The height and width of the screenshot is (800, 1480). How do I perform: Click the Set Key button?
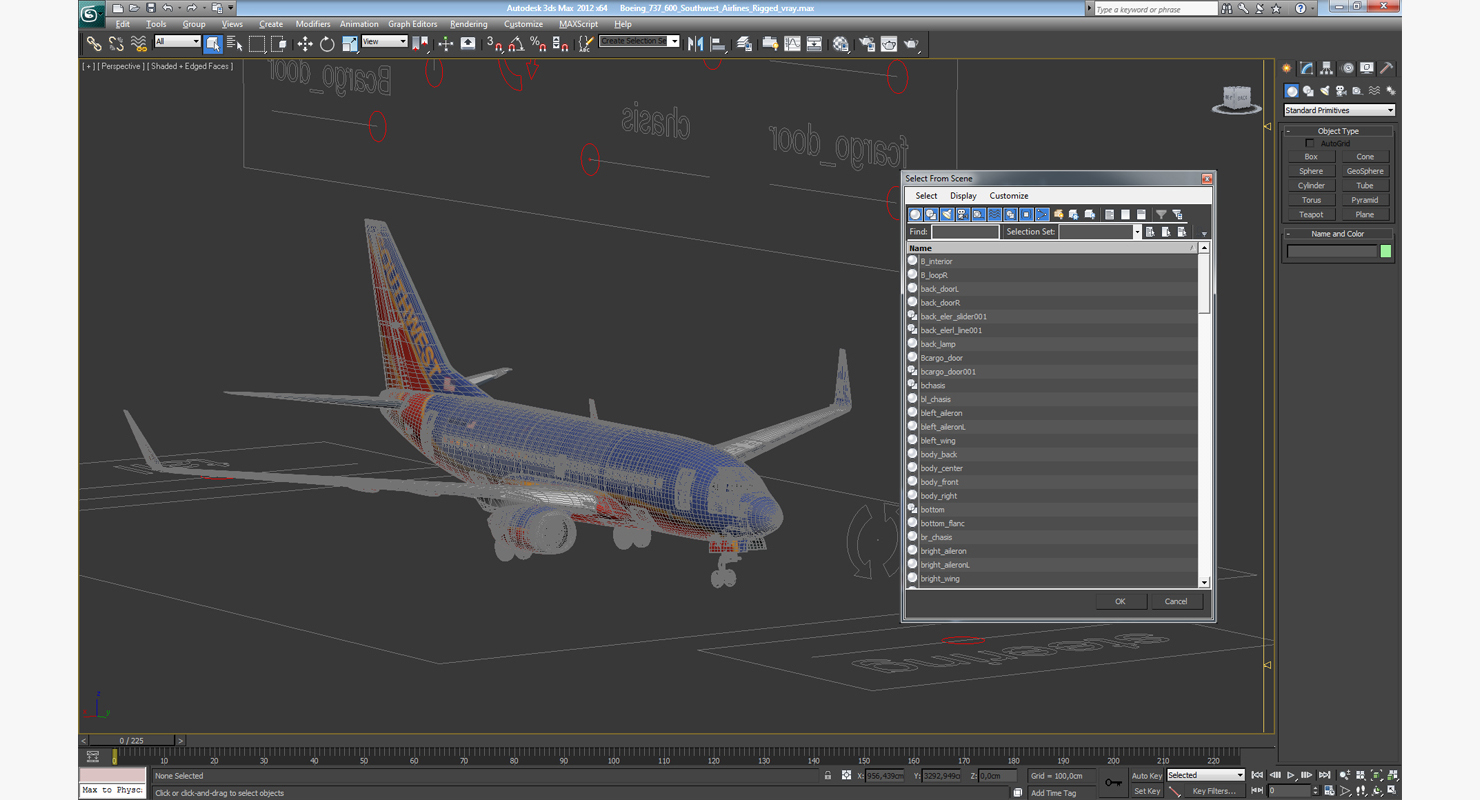1146,791
